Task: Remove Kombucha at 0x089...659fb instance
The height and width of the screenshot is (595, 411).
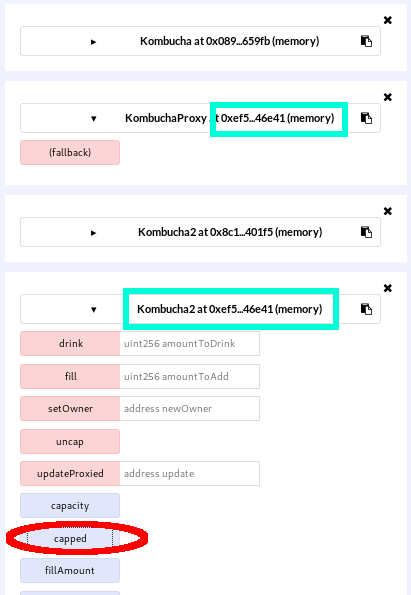Action: [387, 20]
